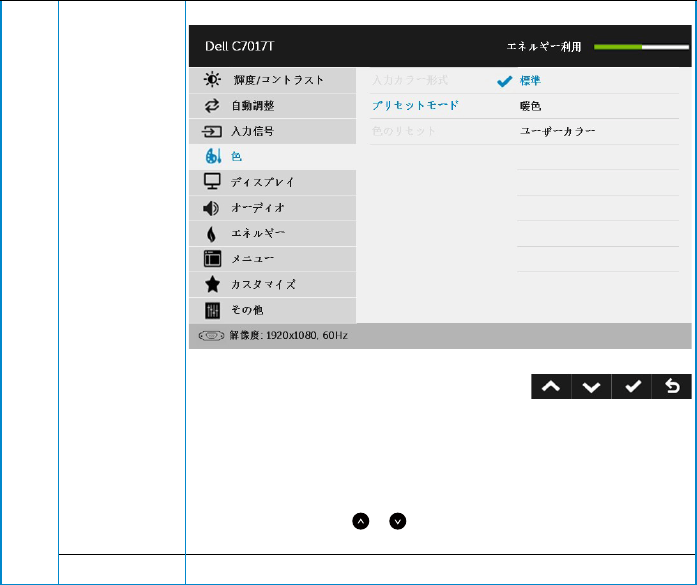Click the others sliders icon

pyautogui.click(x=212, y=310)
